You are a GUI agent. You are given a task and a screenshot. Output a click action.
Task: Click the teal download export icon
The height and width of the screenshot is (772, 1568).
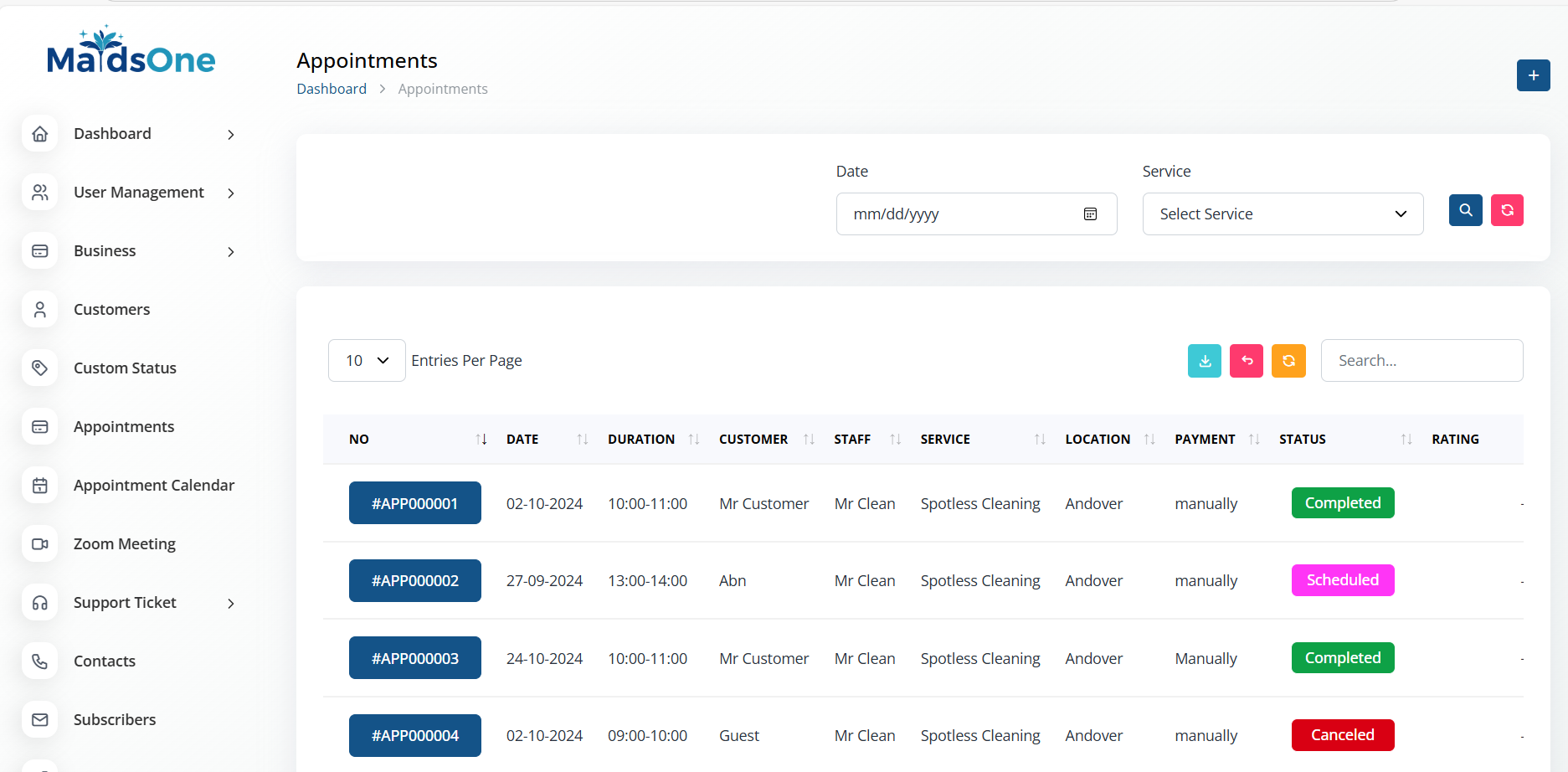(x=1204, y=361)
